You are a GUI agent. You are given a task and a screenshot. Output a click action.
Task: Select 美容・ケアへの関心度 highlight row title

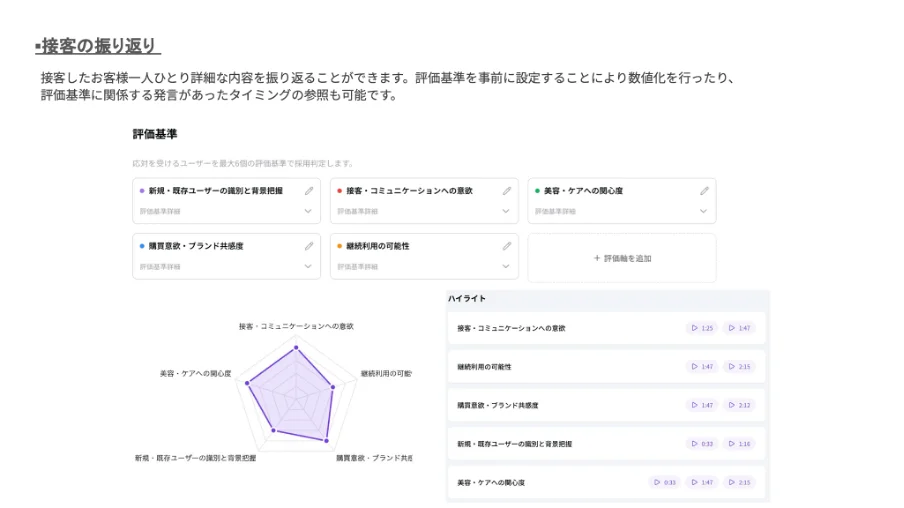tap(491, 483)
